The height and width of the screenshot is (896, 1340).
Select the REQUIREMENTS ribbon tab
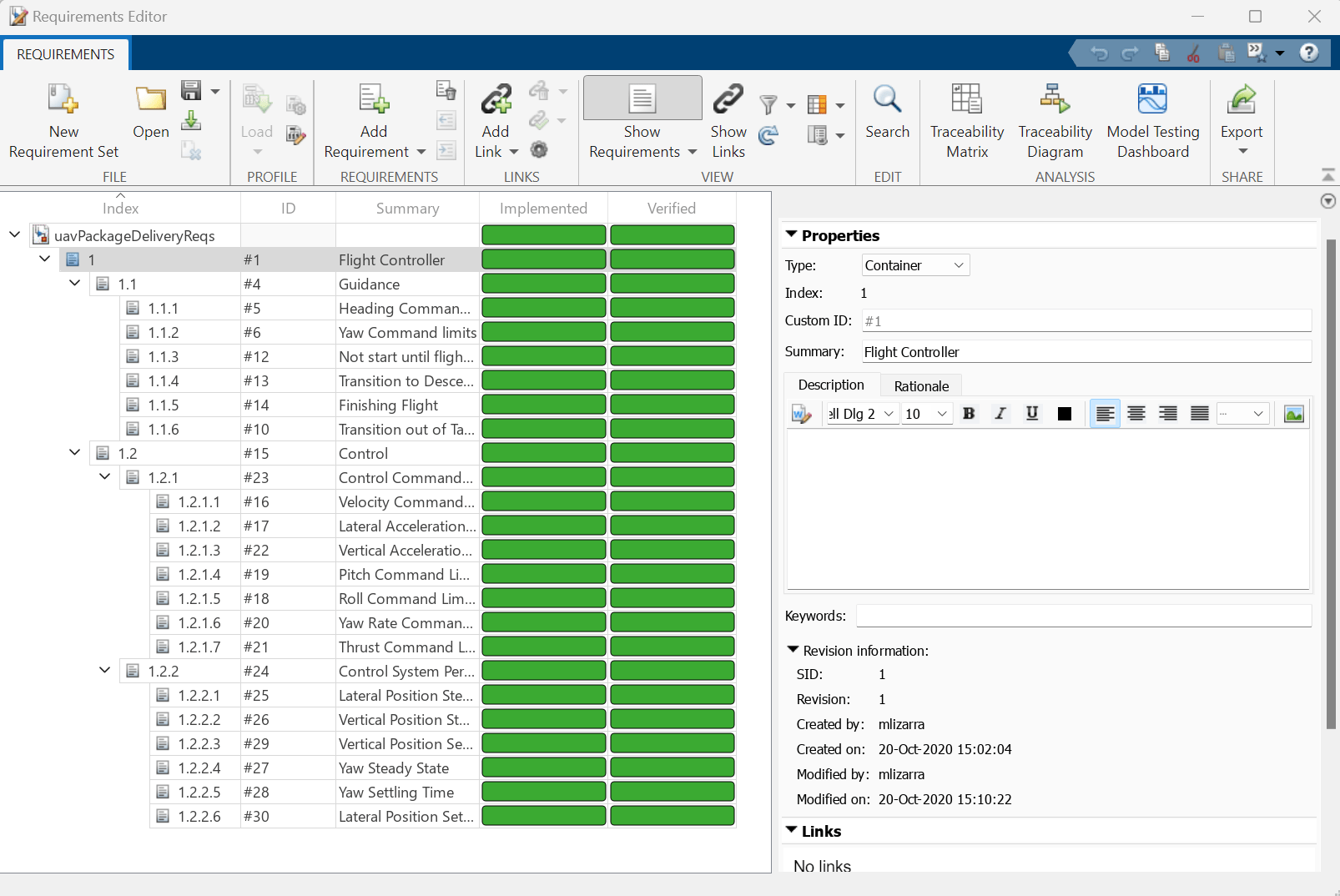pyautogui.click(x=65, y=53)
